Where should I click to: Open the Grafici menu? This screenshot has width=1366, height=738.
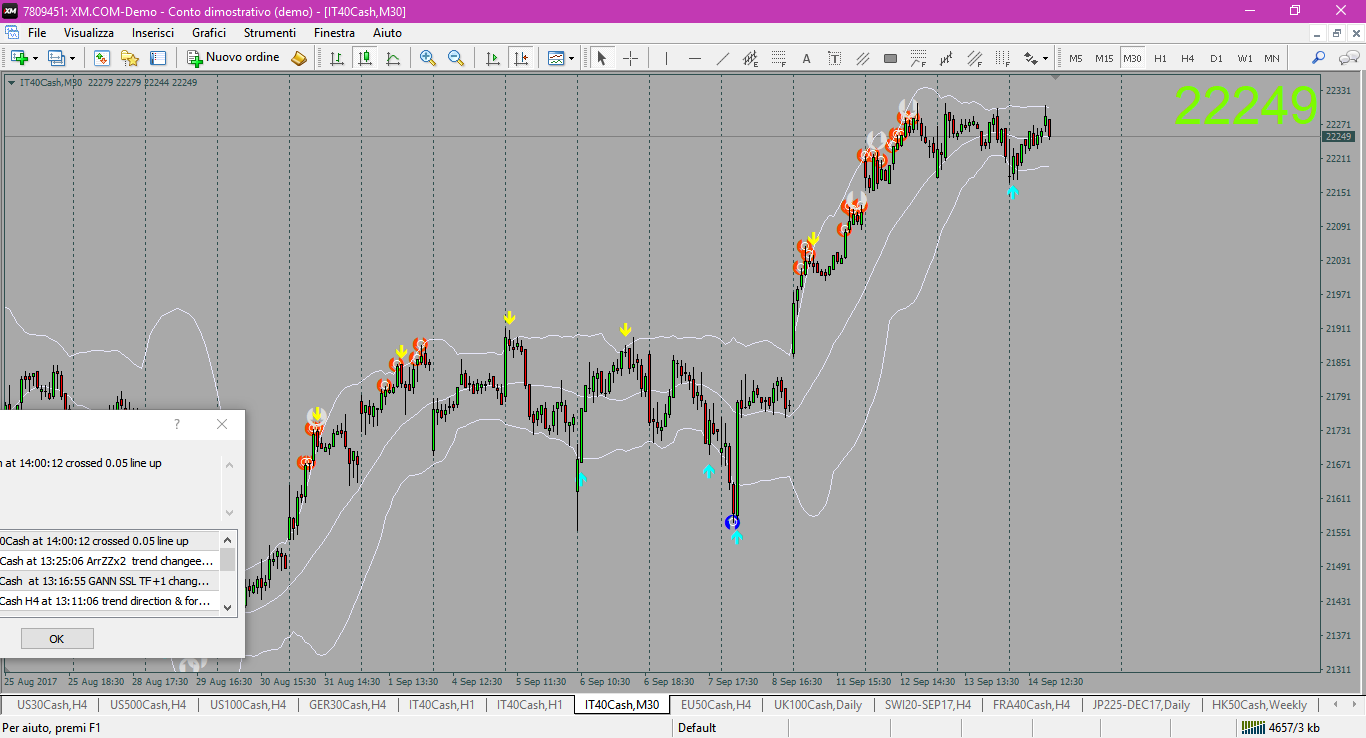point(209,33)
